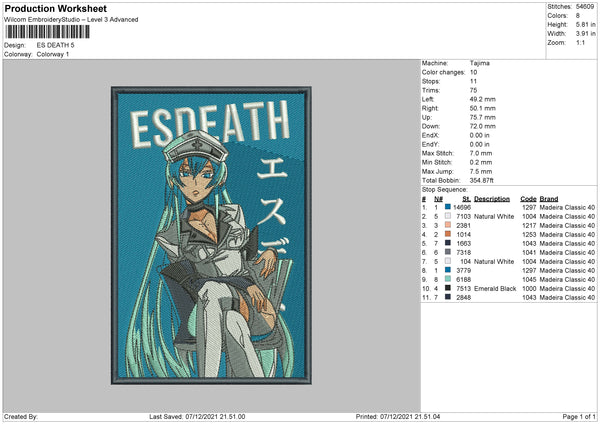Click stitch count 6188 in stop row 9
This screenshot has height=424, width=600.
[x=463, y=280]
